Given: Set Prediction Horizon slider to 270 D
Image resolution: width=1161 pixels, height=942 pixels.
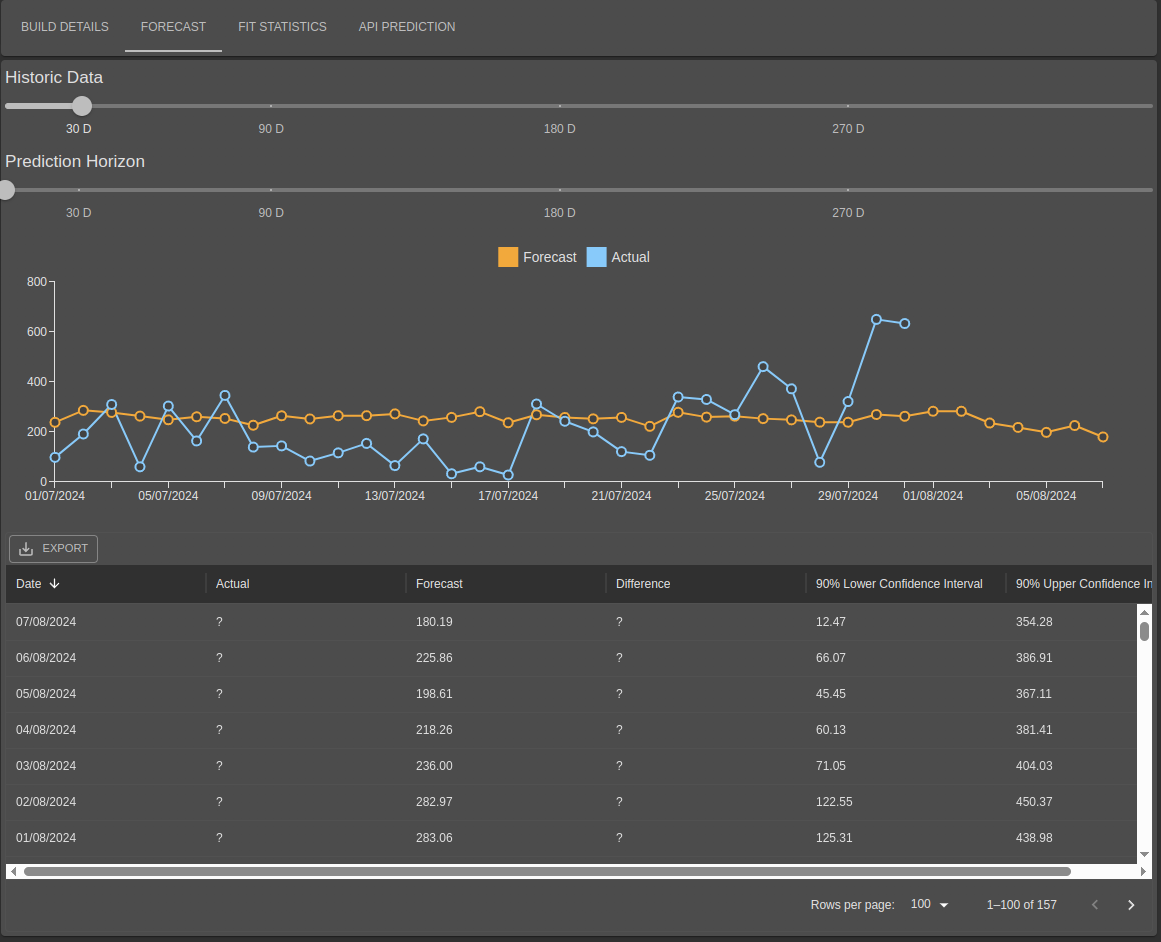Looking at the screenshot, I should [848, 190].
